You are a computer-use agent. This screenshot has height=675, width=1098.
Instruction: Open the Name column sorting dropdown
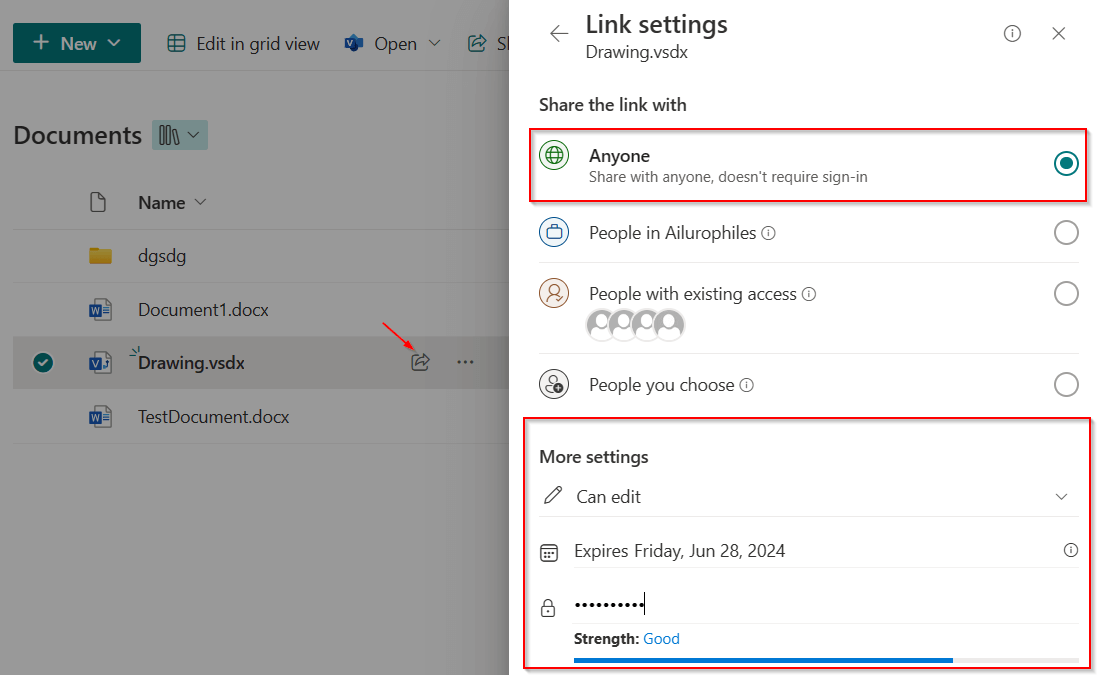pyautogui.click(x=199, y=202)
